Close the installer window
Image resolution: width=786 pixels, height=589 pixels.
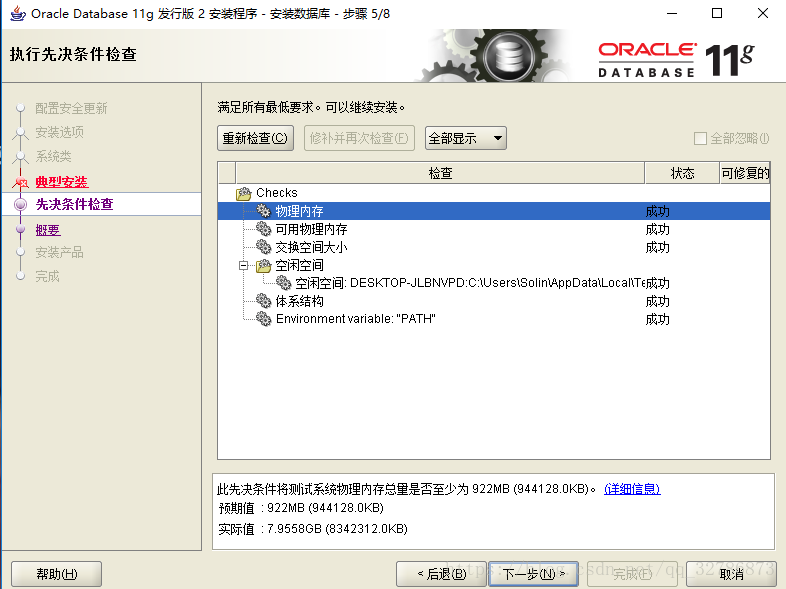762,14
